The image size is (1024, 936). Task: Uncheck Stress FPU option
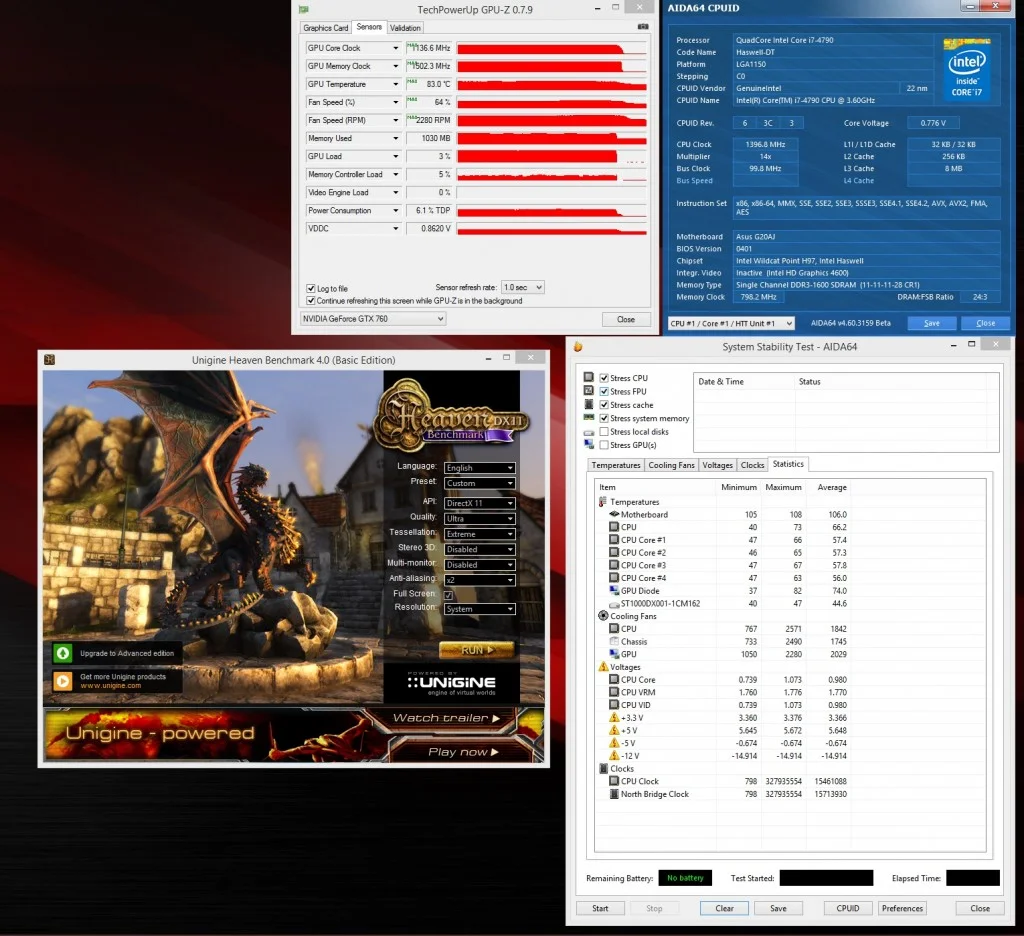(604, 391)
